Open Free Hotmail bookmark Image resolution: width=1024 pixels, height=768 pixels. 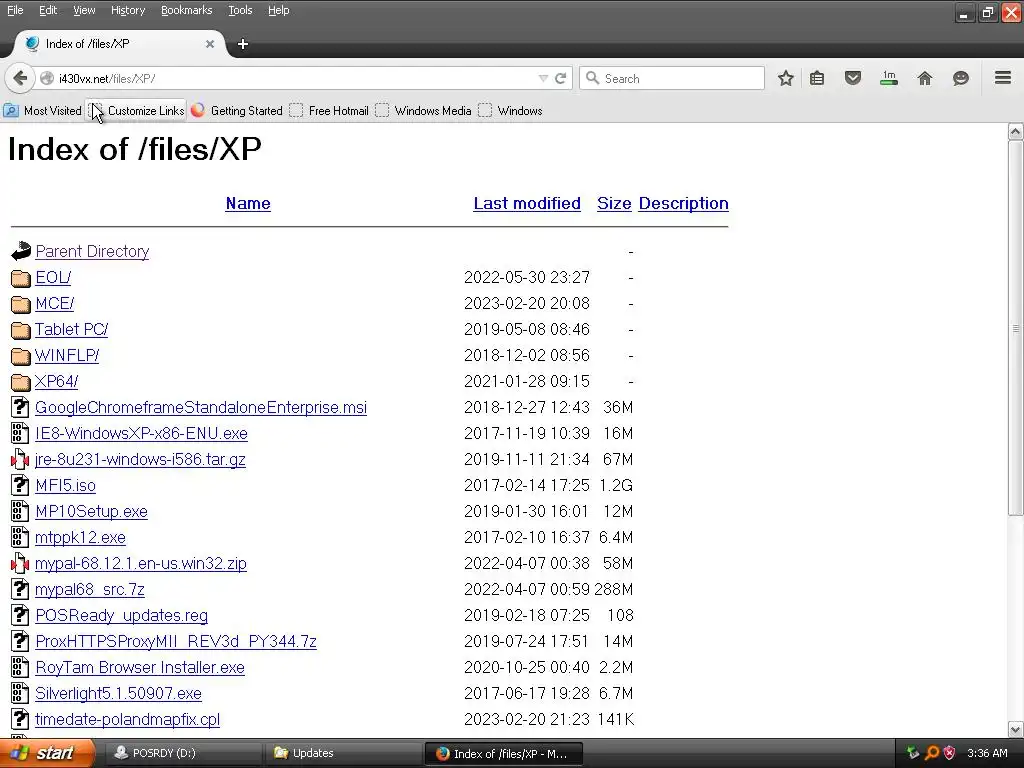coord(330,110)
